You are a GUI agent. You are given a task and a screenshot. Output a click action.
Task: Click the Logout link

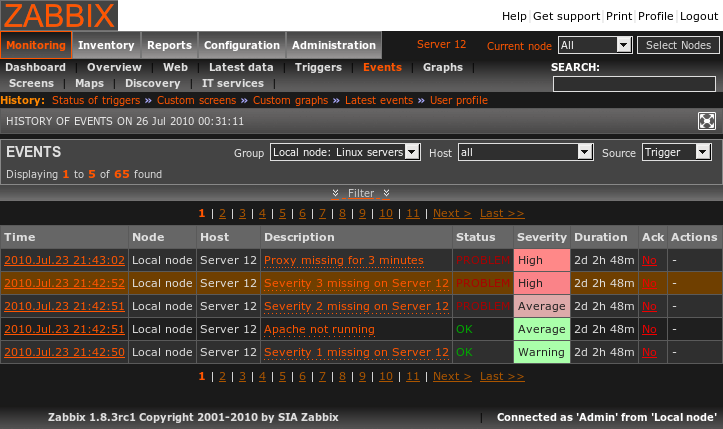pos(699,16)
